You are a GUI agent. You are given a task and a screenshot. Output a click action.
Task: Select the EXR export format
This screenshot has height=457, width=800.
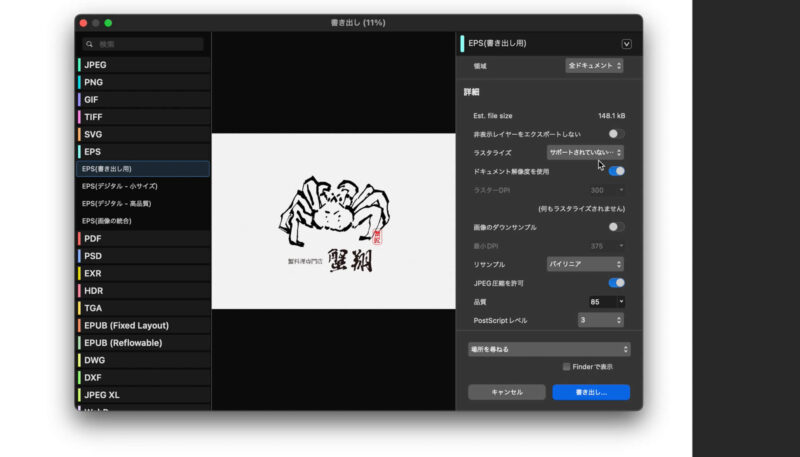(x=144, y=273)
